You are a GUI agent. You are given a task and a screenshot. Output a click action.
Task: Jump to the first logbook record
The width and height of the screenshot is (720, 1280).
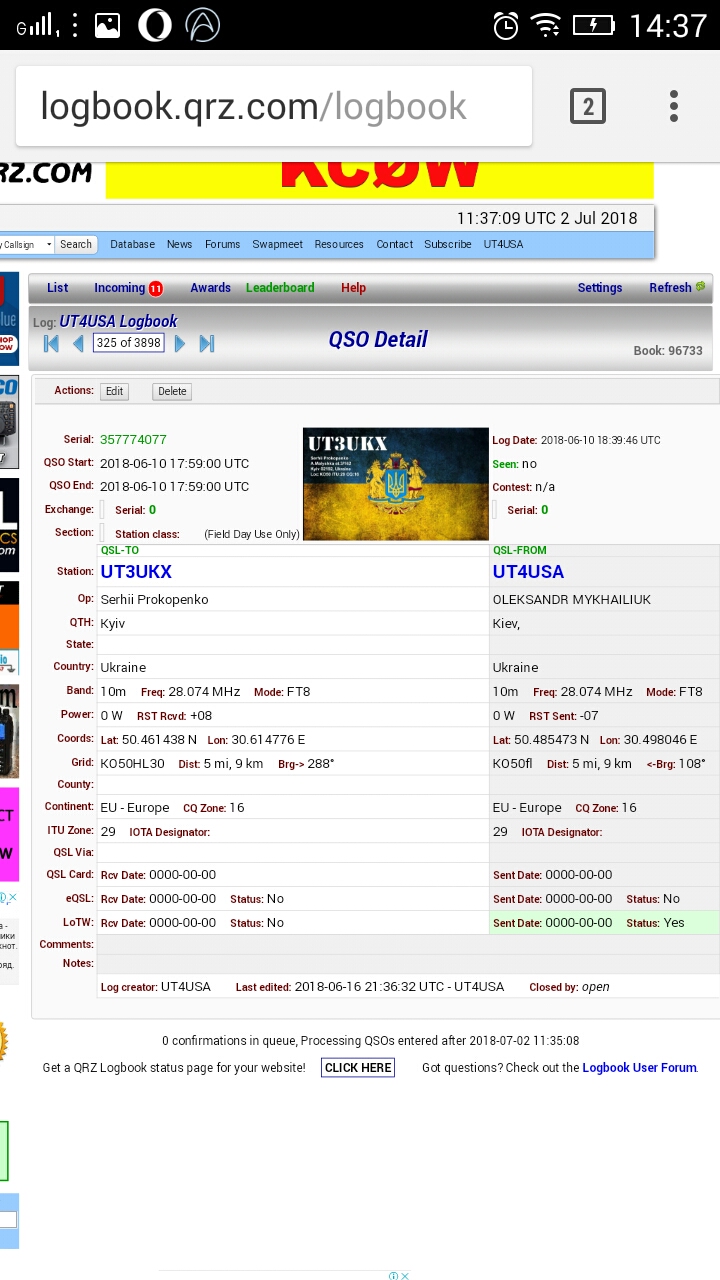[x=51, y=344]
